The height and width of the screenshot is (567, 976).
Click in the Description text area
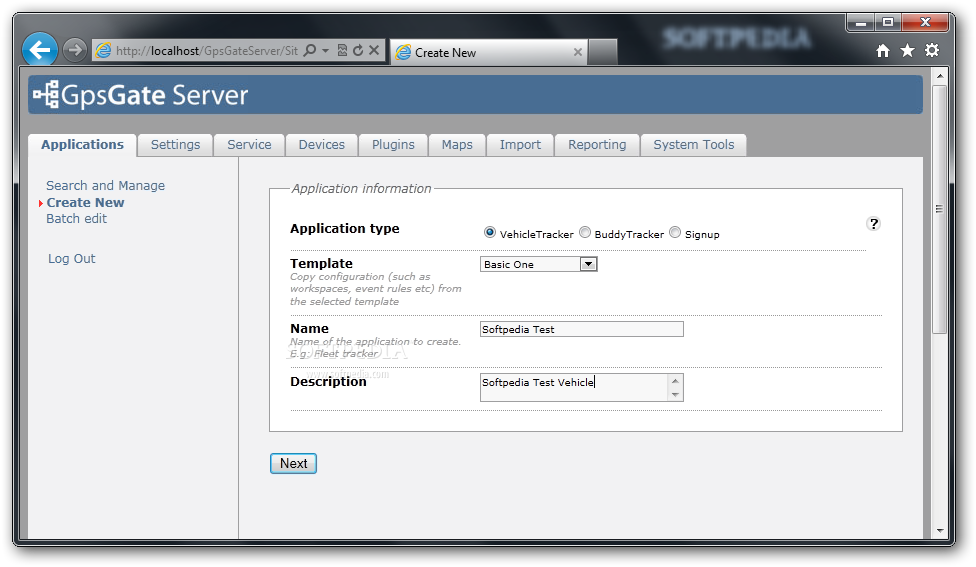point(573,387)
